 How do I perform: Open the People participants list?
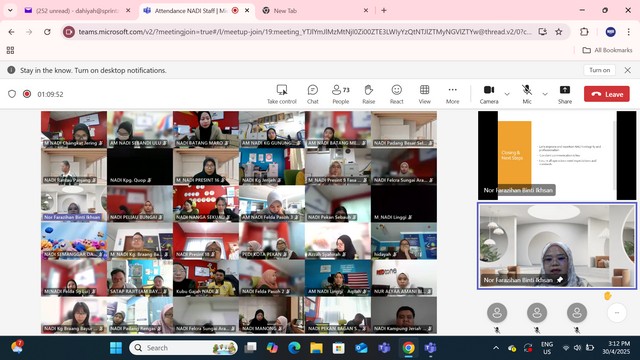click(341, 94)
